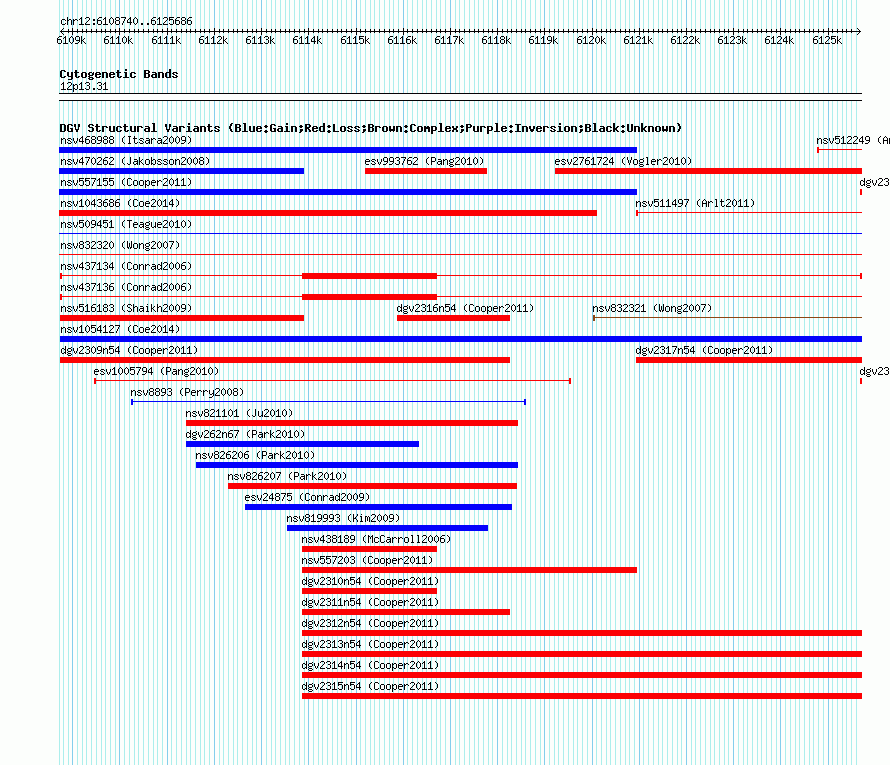Click dgv2315n54 (Cooper2011) label
Image resolution: width=890 pixels, height=765 pixels.
pos(370,686)
